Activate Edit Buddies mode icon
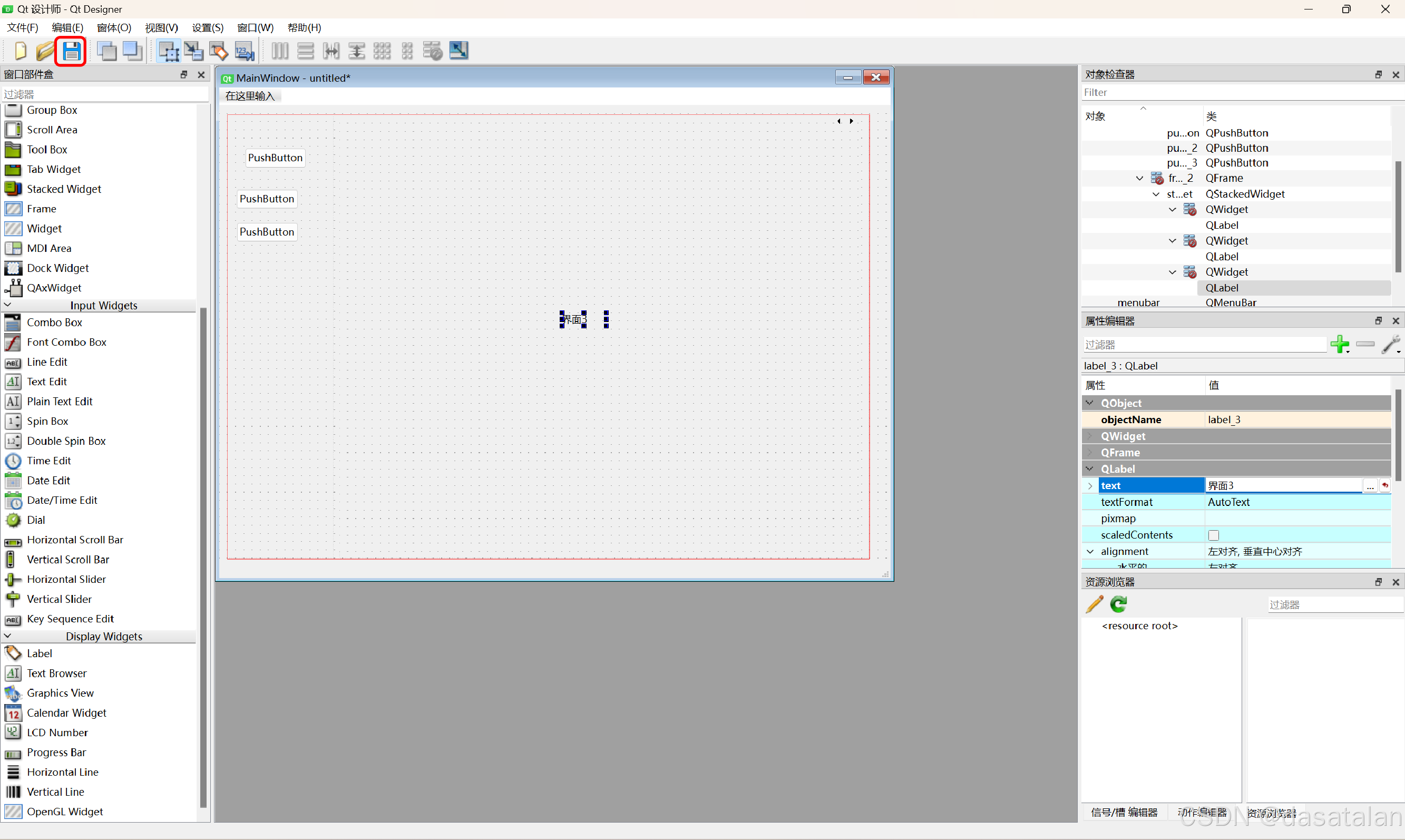The height and width of the screenshot is (840, 1405). point(219,51)
